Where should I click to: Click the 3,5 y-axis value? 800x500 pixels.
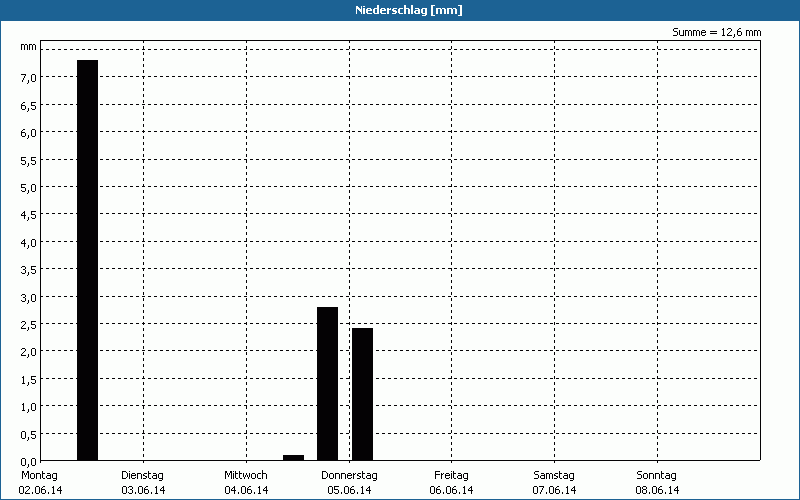tap(28, 270)
